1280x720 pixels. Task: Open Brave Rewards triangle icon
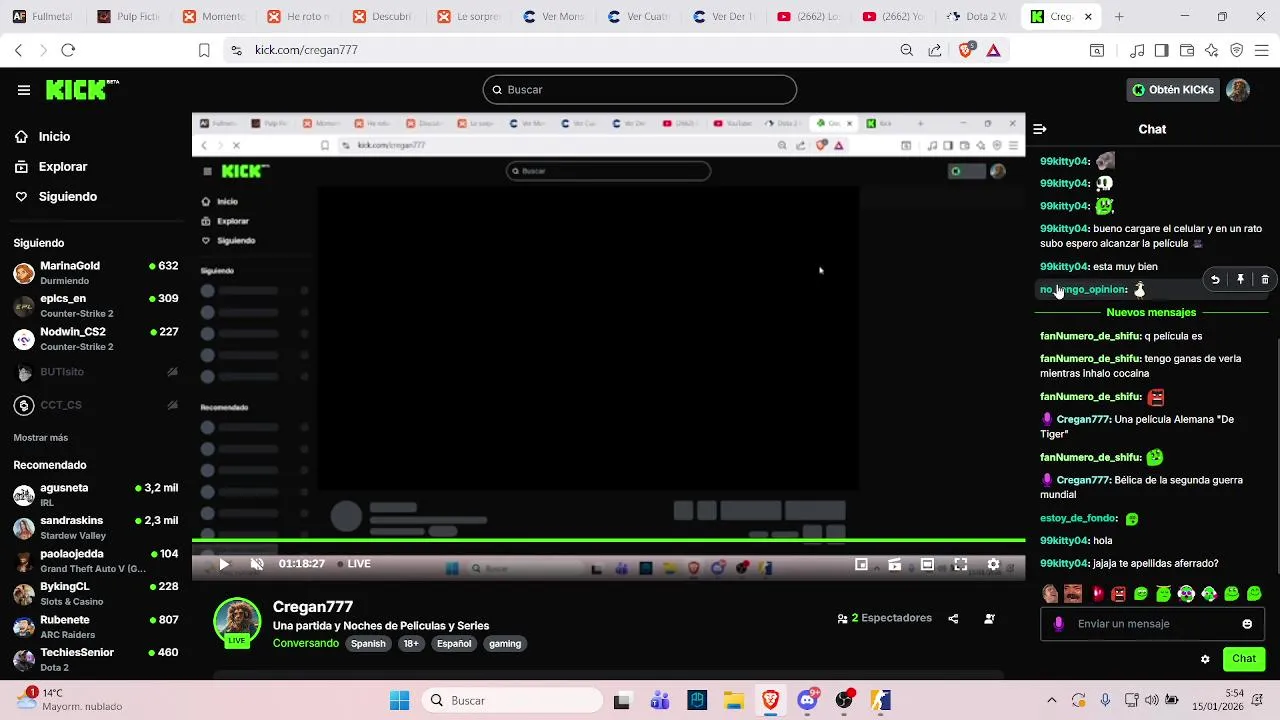993,50
